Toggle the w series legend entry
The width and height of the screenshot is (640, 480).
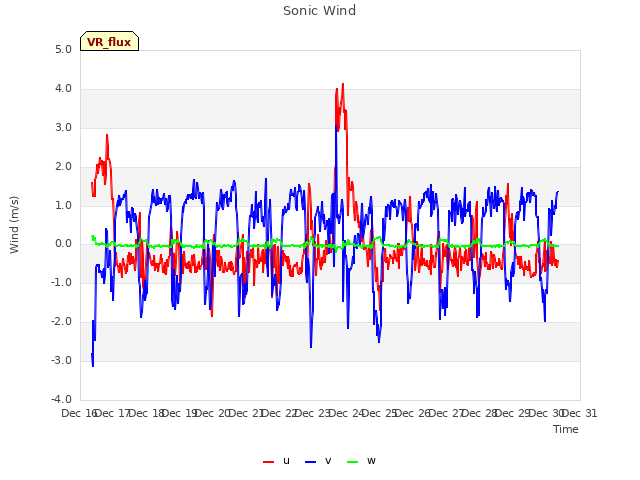[361, 461]
